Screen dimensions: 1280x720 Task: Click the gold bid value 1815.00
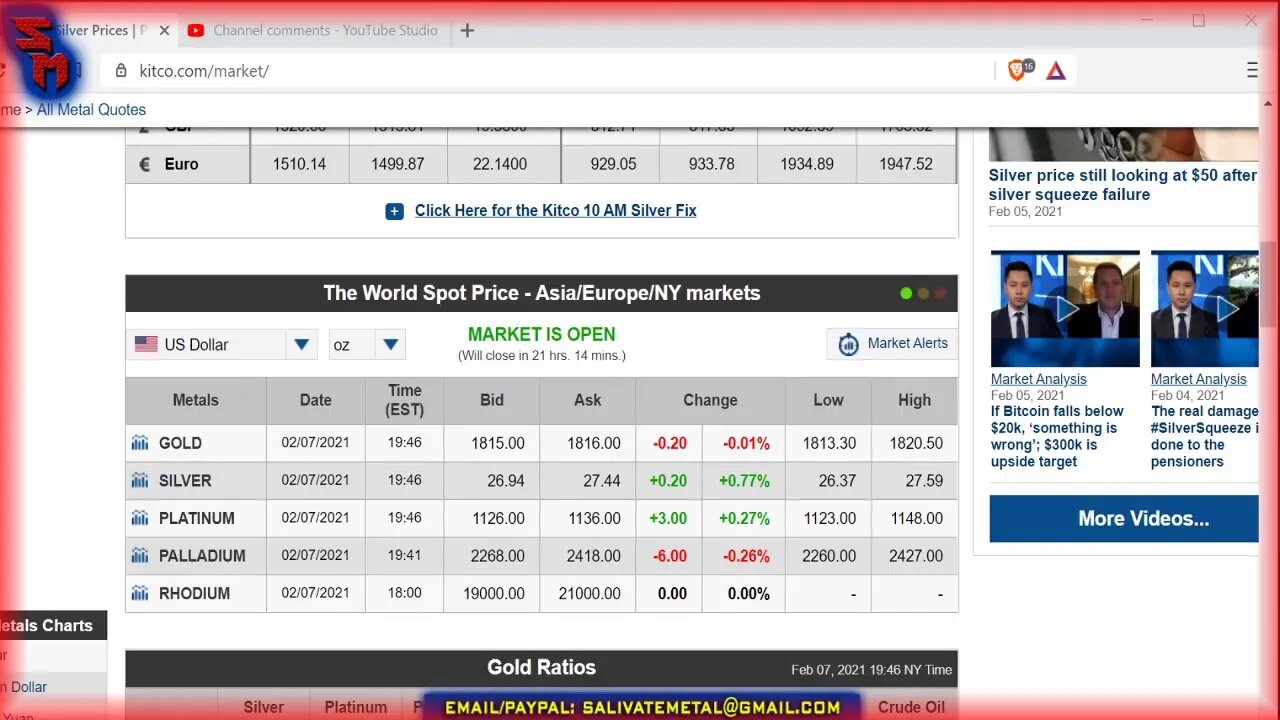[498, 443]
